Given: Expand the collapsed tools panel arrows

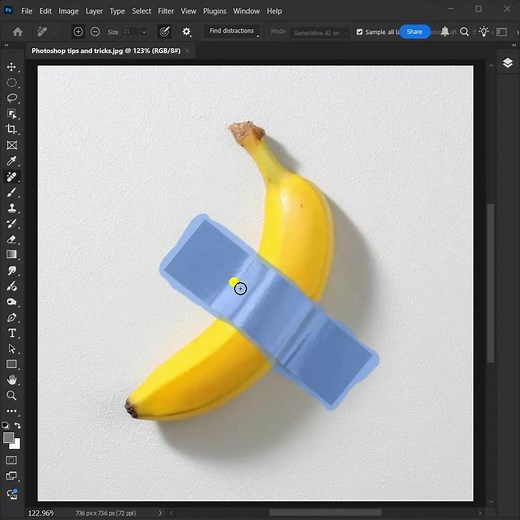Looking at the screenshot, I should coord(6,45).
